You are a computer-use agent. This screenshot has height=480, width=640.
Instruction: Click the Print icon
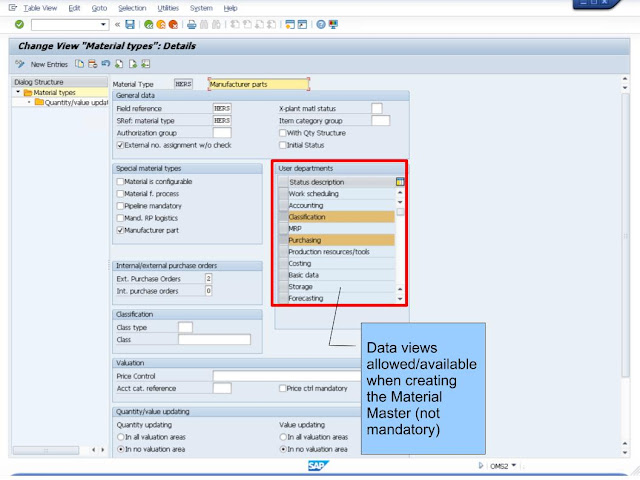[x=191, y=25]
